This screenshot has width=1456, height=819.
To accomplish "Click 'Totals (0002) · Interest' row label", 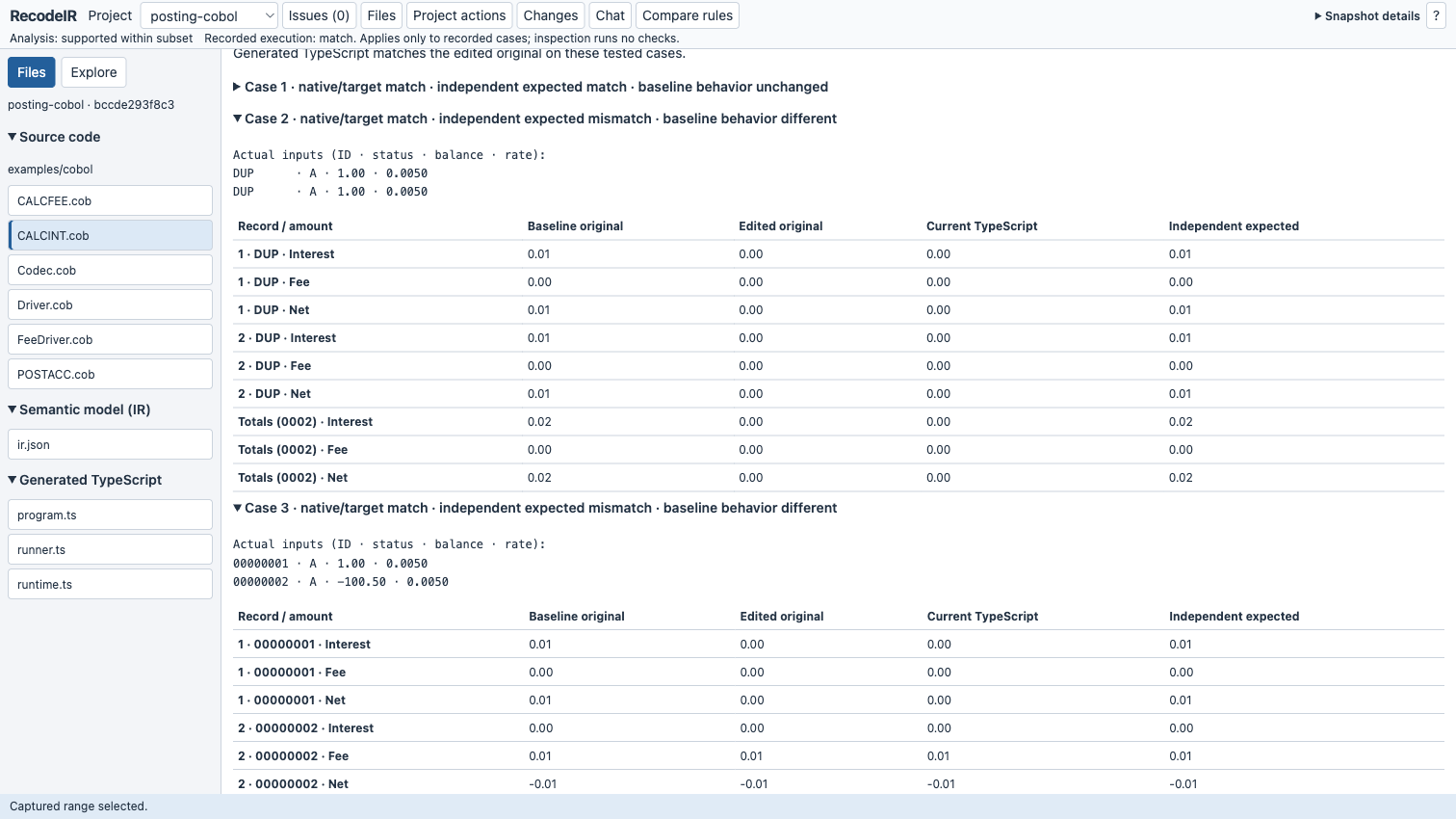I will tap(305, 422).
